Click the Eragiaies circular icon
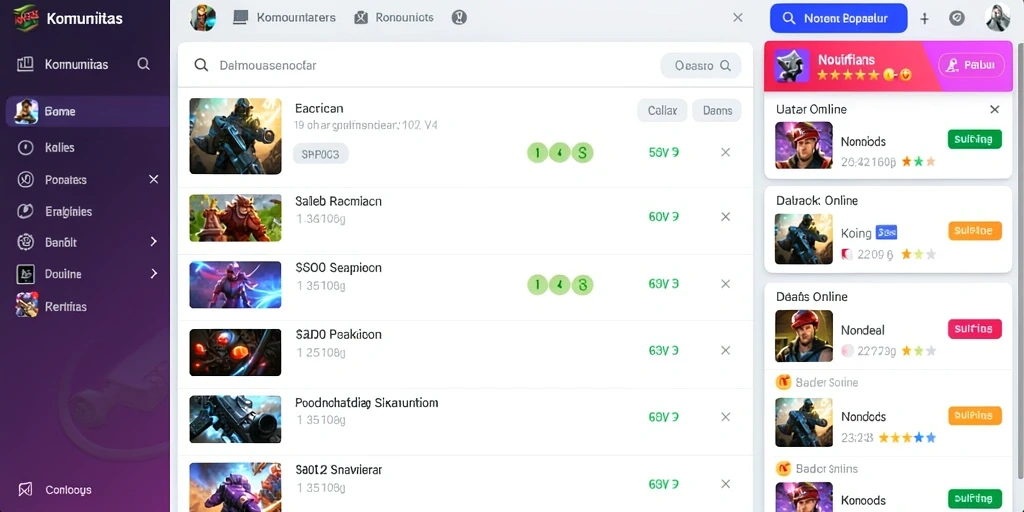The image size is (1024, 512). coord(25,211)
